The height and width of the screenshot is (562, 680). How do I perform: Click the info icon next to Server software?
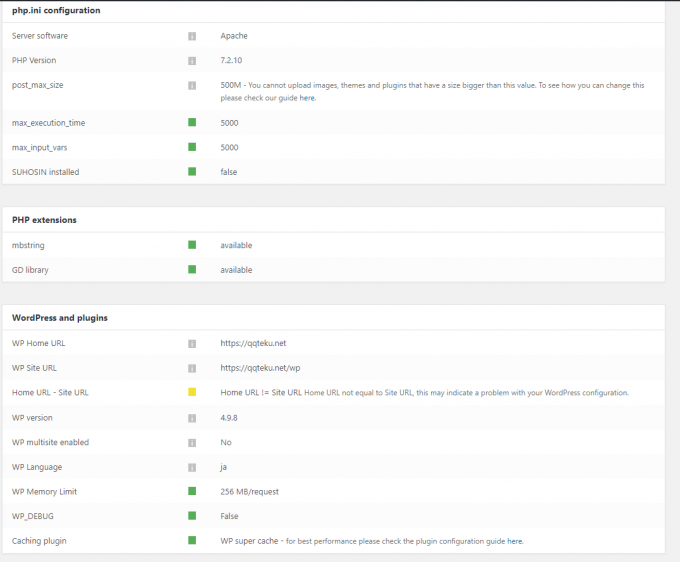(192, 36)
